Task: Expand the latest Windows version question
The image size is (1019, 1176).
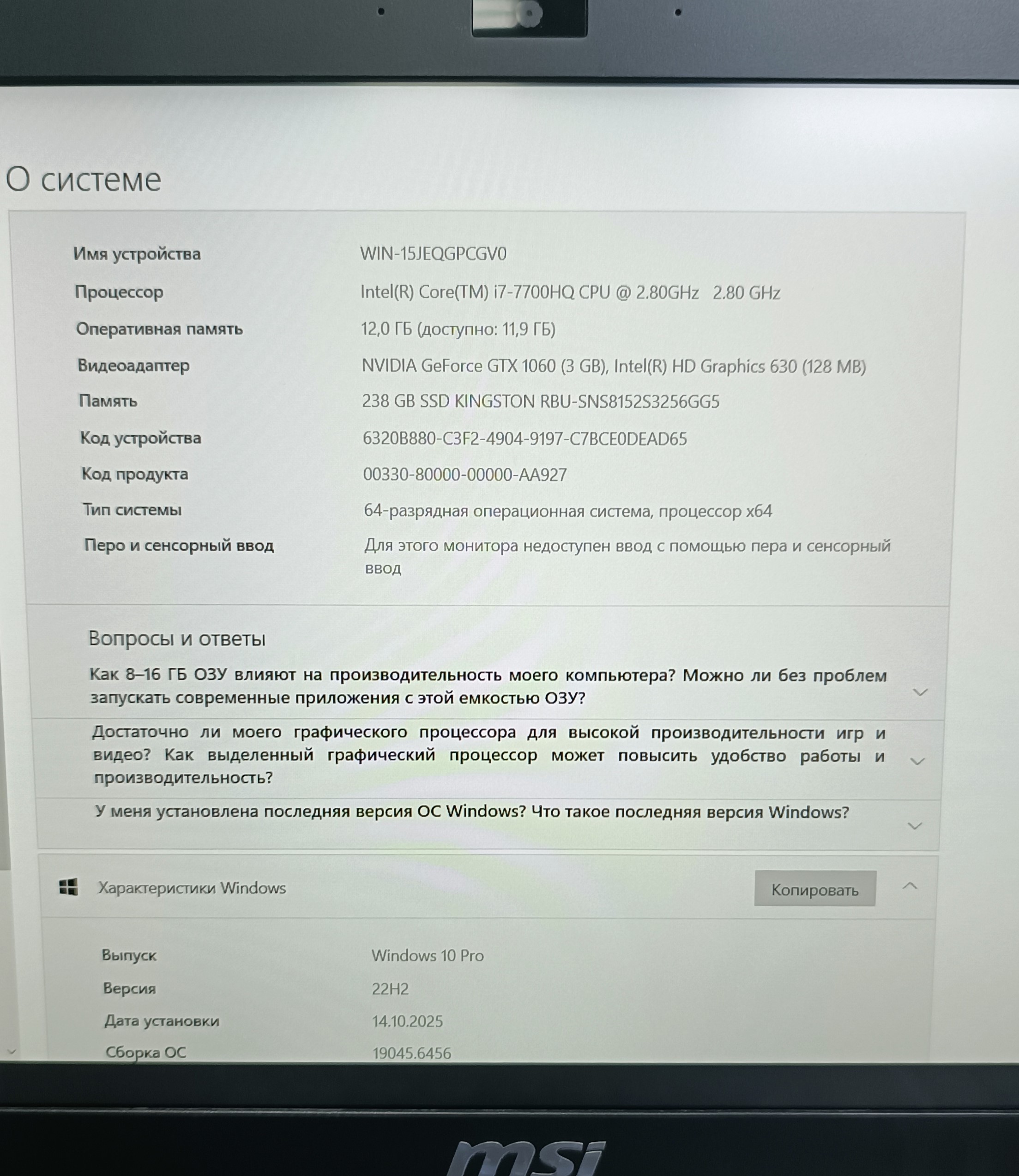Action: pos(914,826)
